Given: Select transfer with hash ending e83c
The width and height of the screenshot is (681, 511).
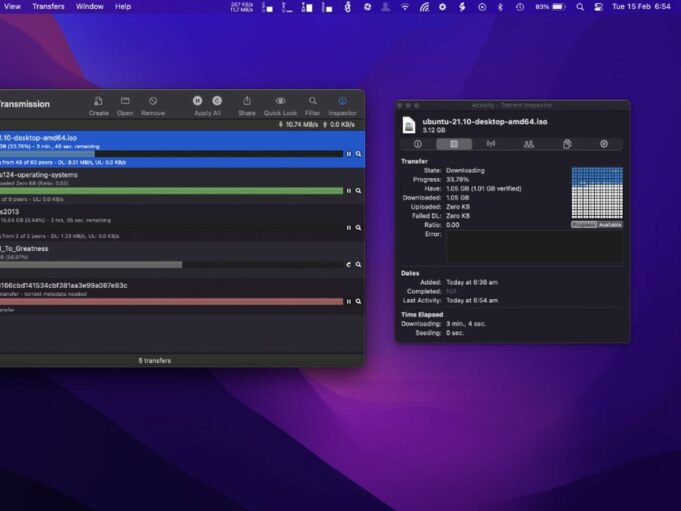Looking at the screenshot, I should pyautogui.click(x=182, y=297).
